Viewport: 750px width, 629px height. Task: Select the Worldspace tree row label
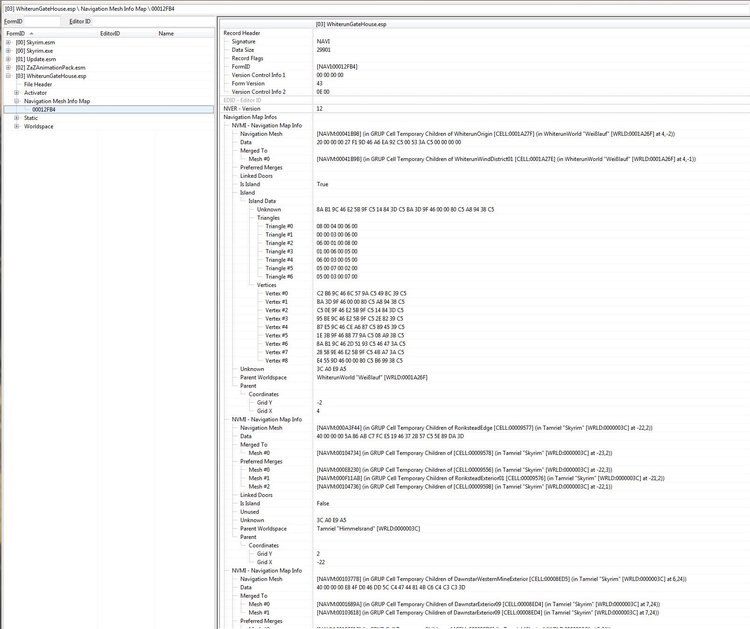click(x=39, y=126)
